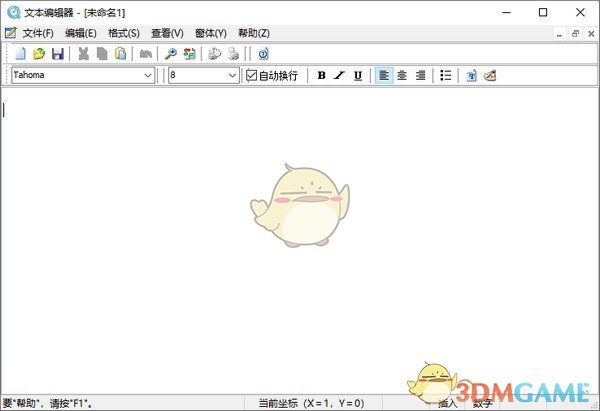Click the Help question mark icon

tap(263, 54)
